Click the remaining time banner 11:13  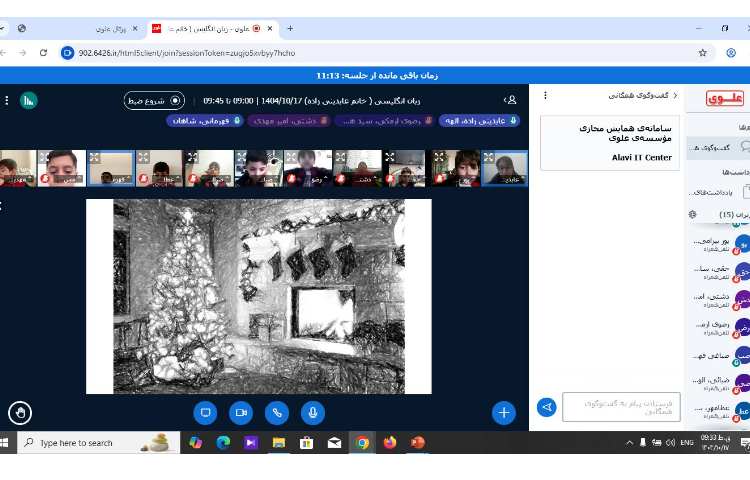pyautogui.click(x=377, y=76)
